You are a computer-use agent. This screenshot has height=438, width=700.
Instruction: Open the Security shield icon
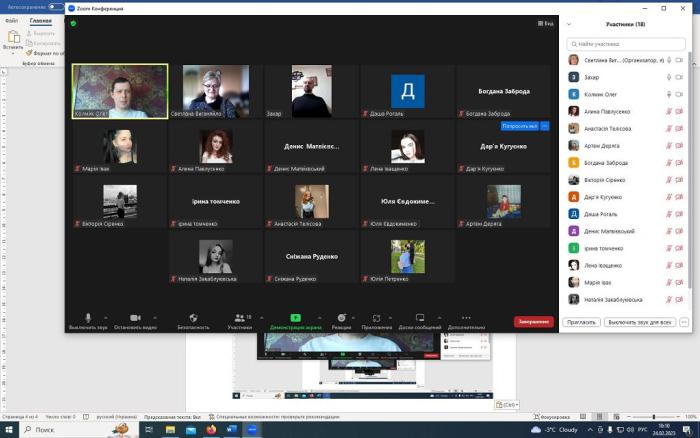coord(193,318)
